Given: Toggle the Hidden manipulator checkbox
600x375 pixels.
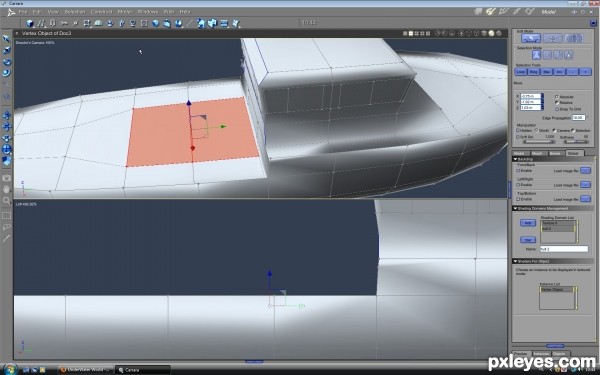Looking at the screenshot, I should (x=518, y=130).
